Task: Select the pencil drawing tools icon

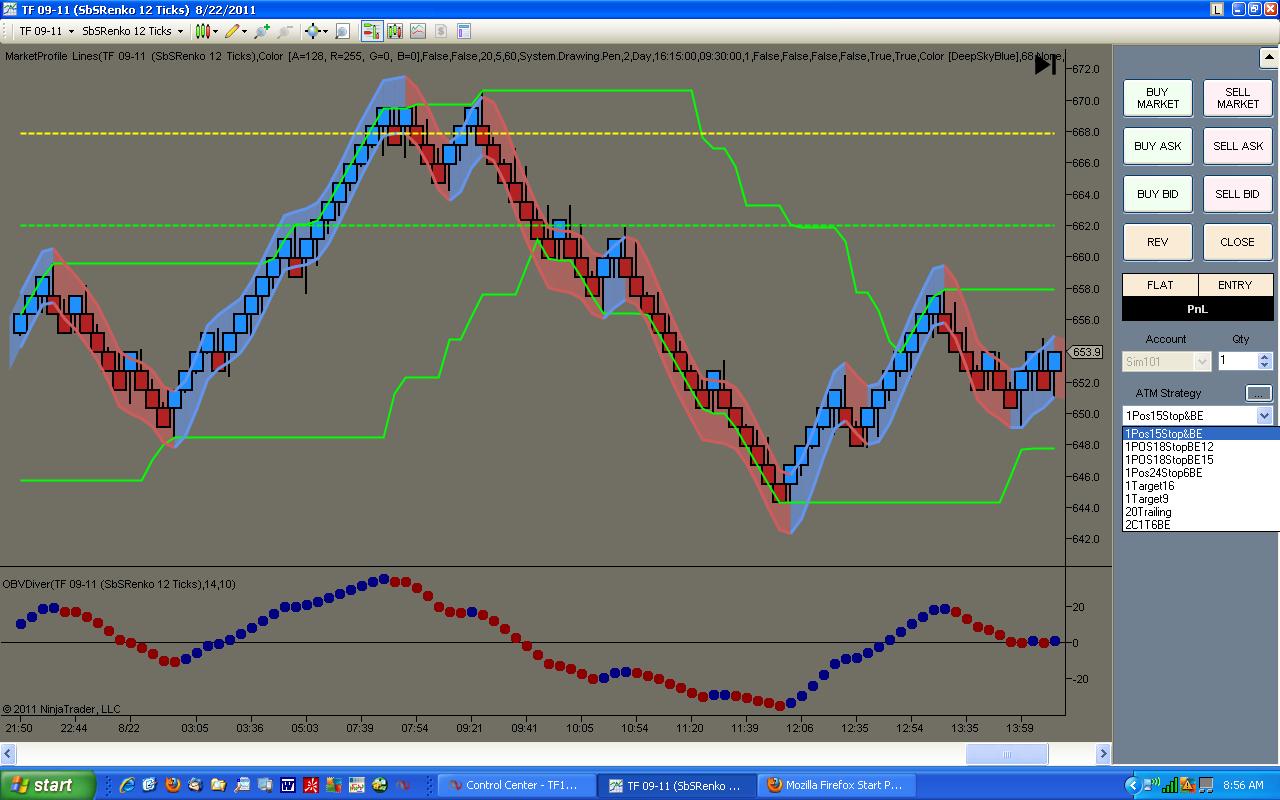Action: click(x=231, y=31)
